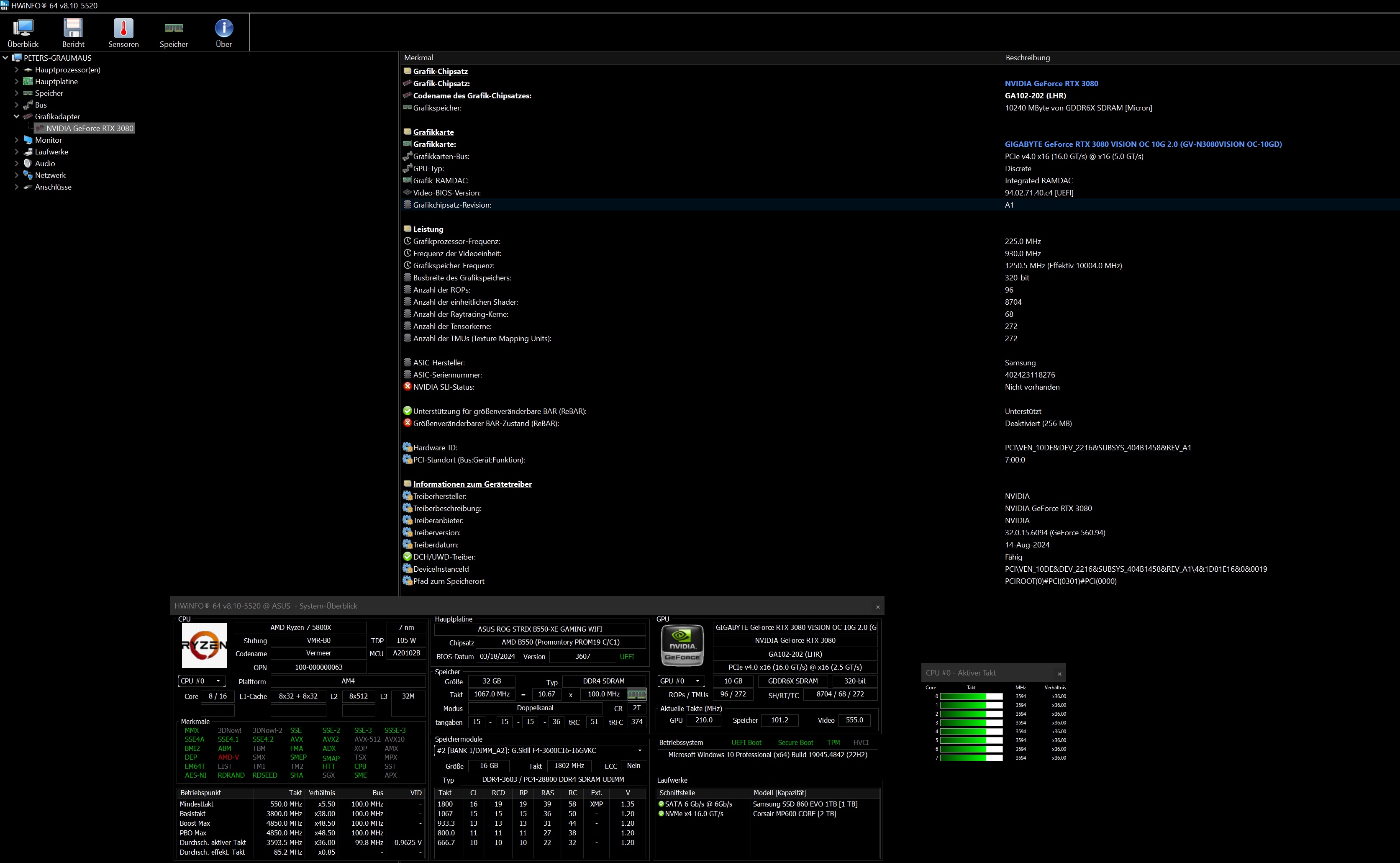Open the CPU #0 selector dropdown
The image size is (1400, 863).
(x=201, y=681)
